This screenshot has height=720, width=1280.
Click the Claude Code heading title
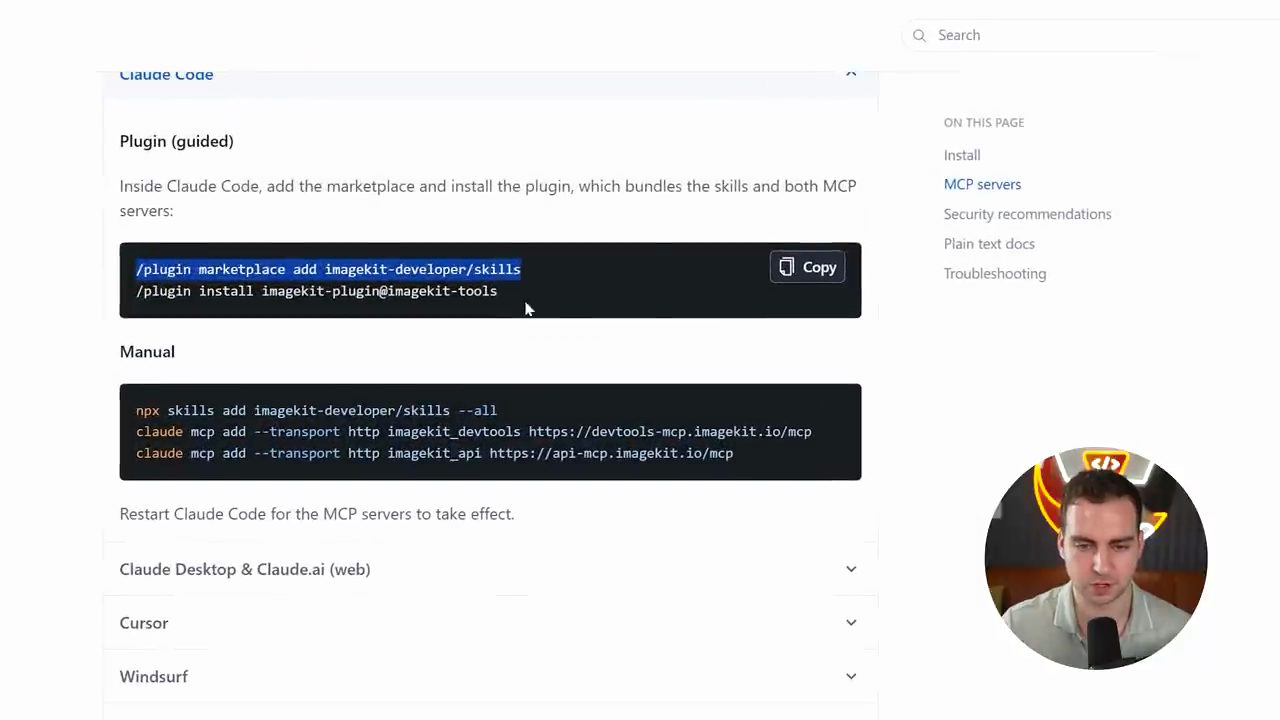pos(166,74)
